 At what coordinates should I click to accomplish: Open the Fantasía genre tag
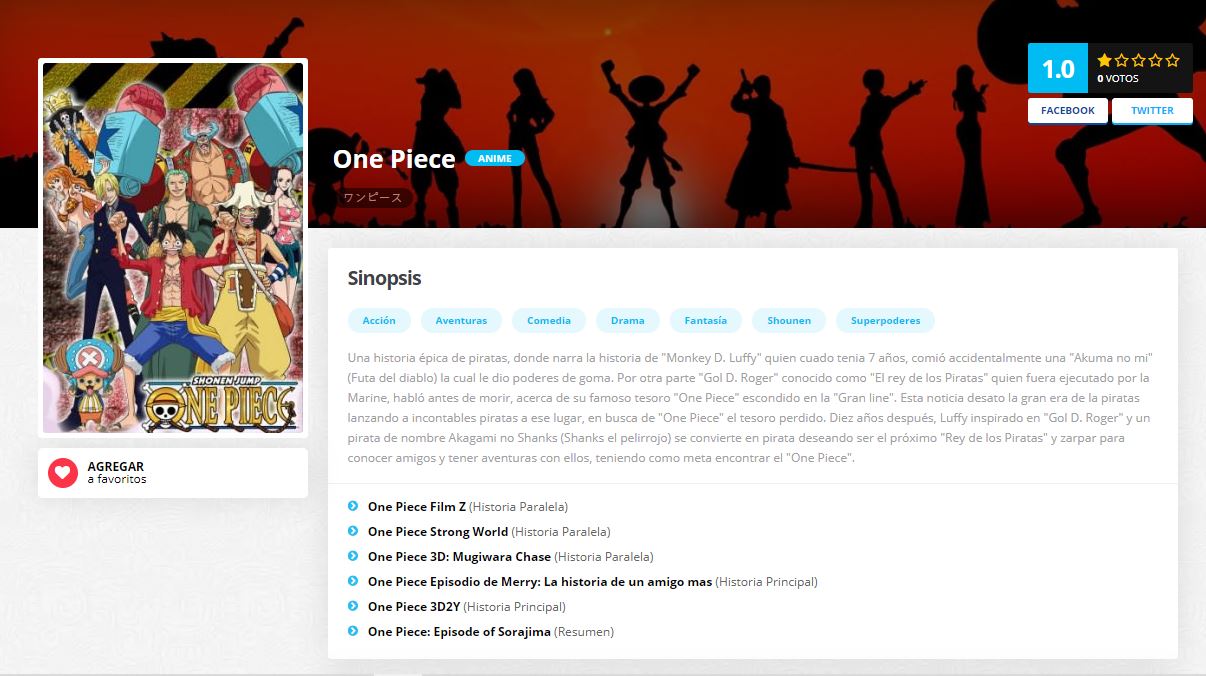click(706, 320)
